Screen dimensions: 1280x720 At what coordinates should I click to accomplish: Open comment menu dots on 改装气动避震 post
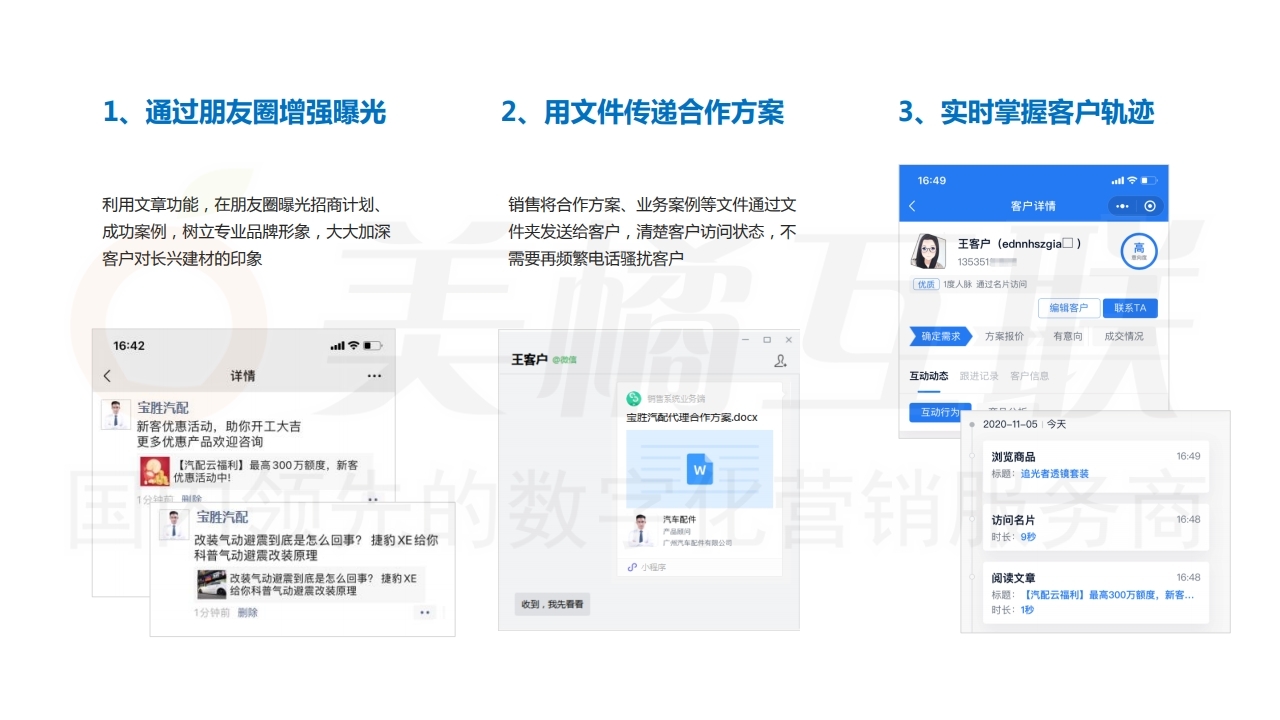point(424,612)
